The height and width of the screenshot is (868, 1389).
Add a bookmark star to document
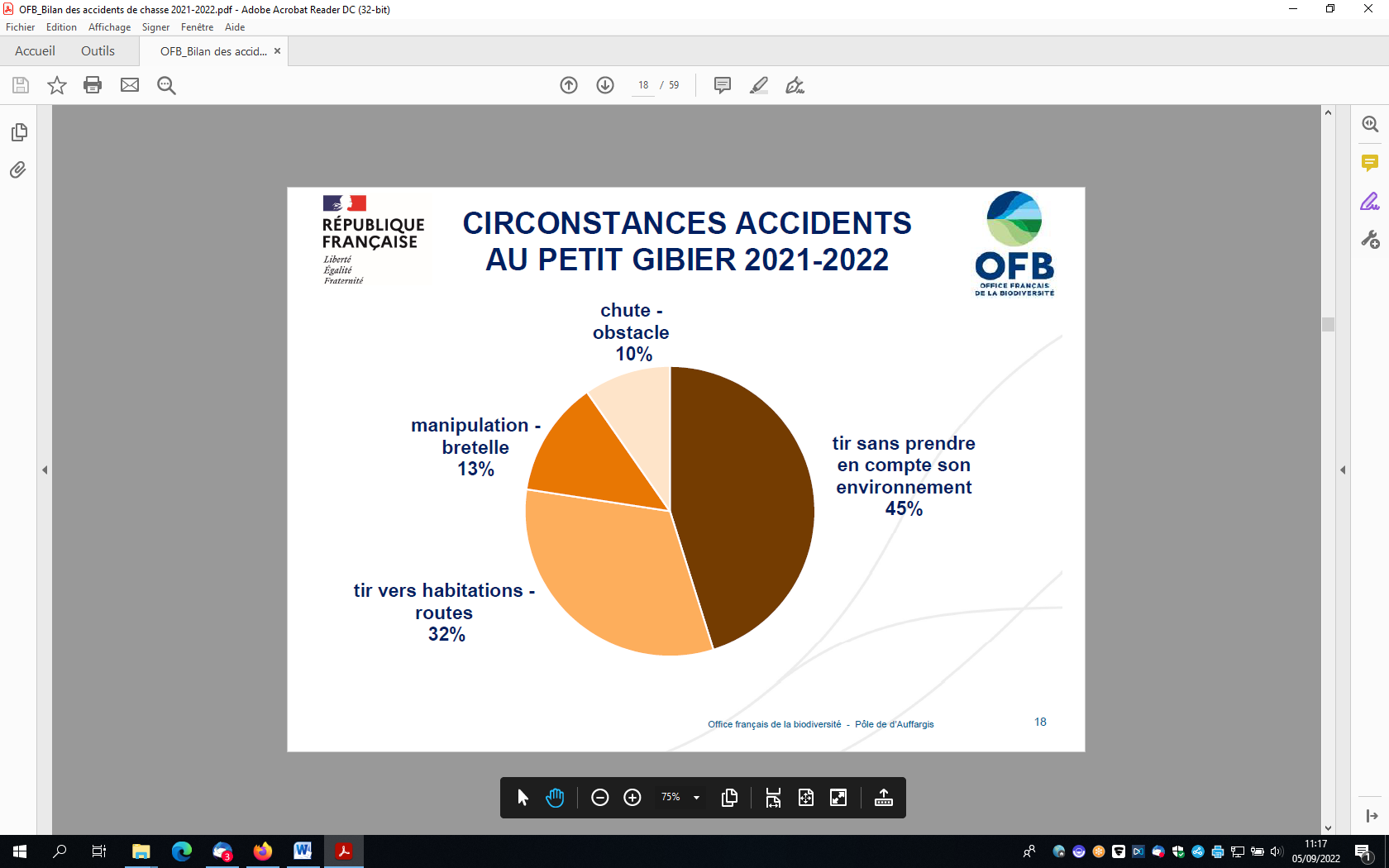(x=56, y=85)
